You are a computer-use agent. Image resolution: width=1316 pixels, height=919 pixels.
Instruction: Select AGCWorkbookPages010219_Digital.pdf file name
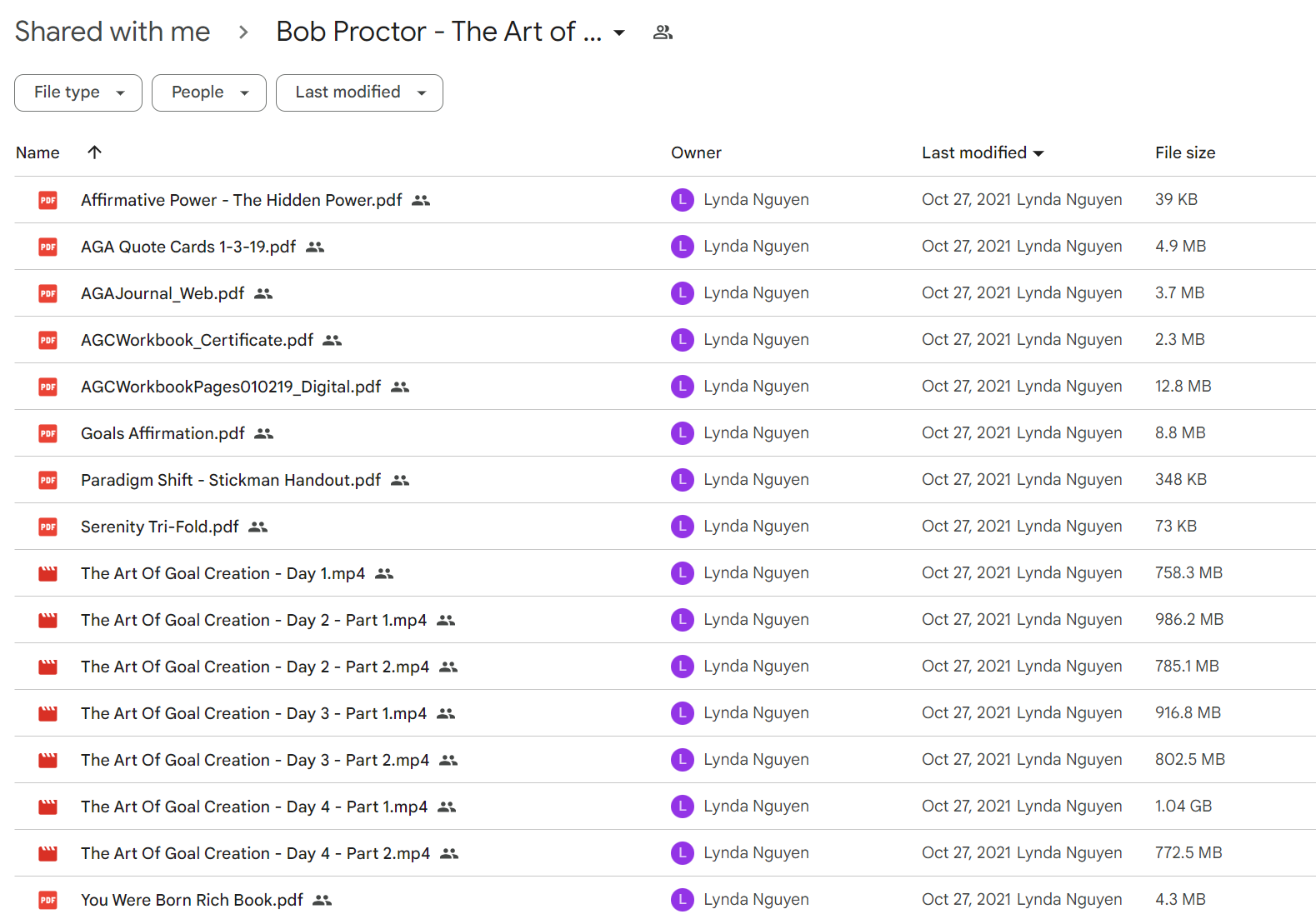tap(231, 387)
